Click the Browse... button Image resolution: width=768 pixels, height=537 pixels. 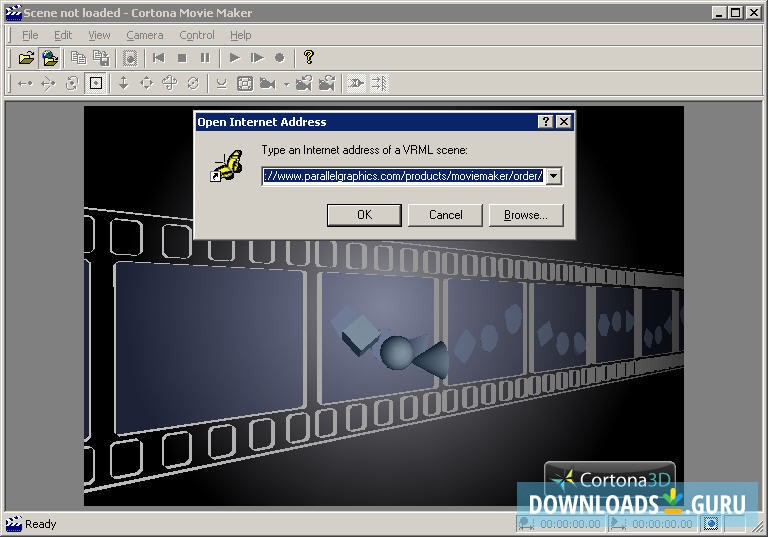pyautogui.click(x=526, y=215)
